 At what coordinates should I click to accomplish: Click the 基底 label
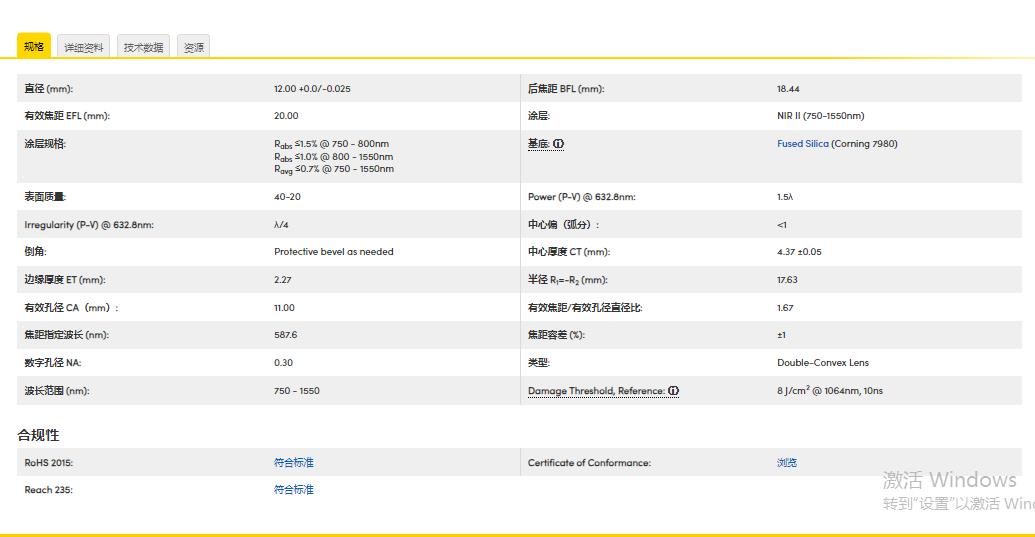[539, 144]
